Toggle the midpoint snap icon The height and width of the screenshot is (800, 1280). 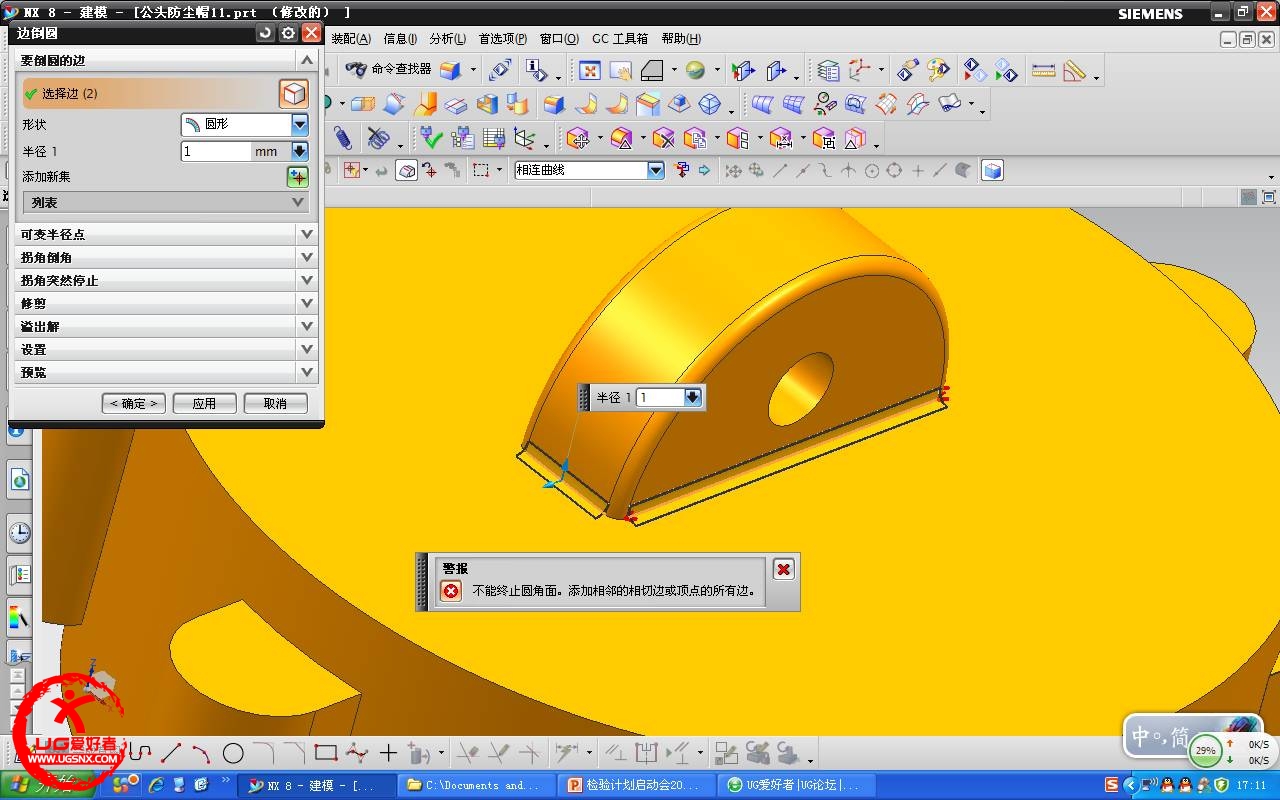[x=802, y=171]
